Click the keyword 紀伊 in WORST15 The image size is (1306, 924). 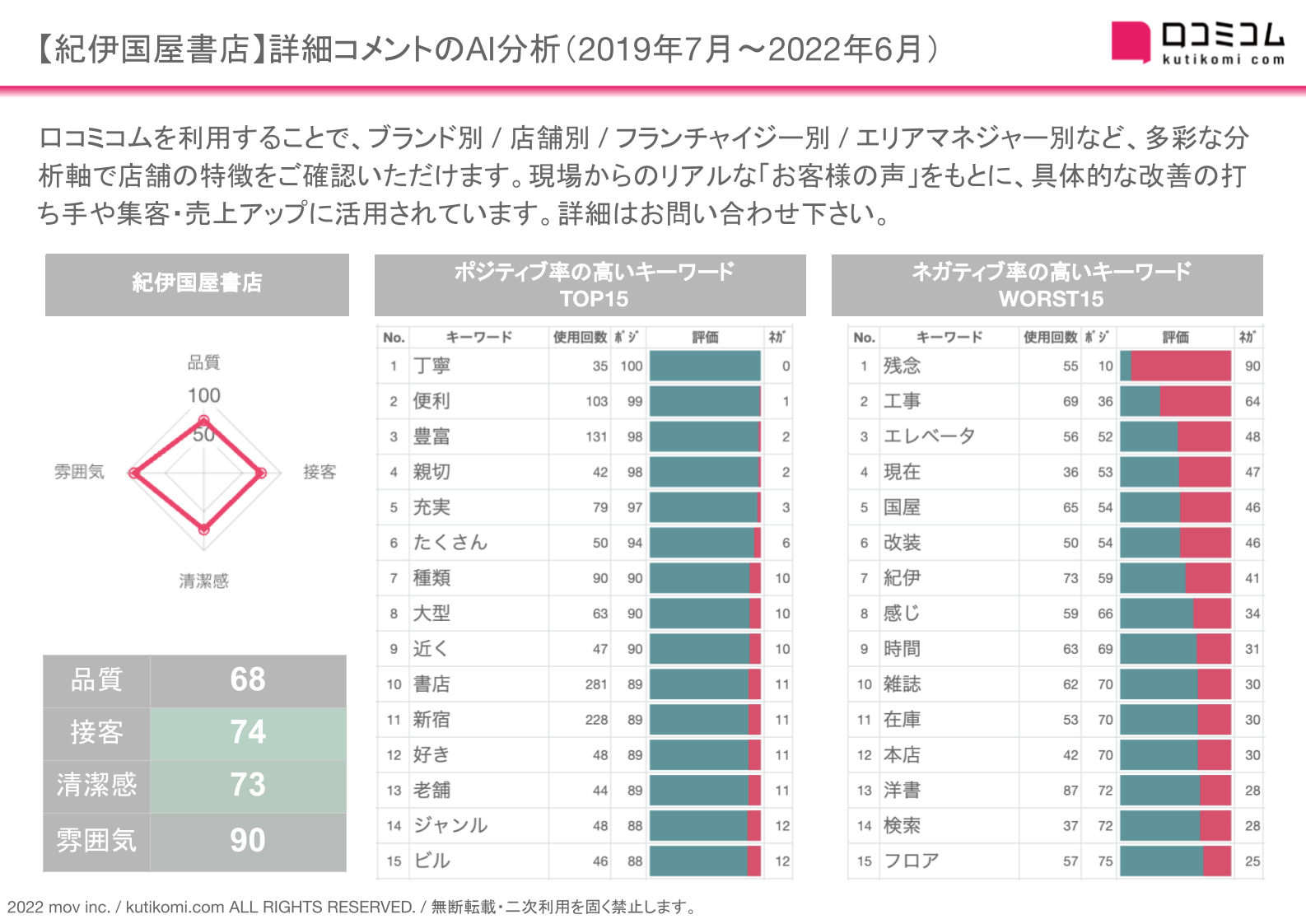[x=902, y=578]
